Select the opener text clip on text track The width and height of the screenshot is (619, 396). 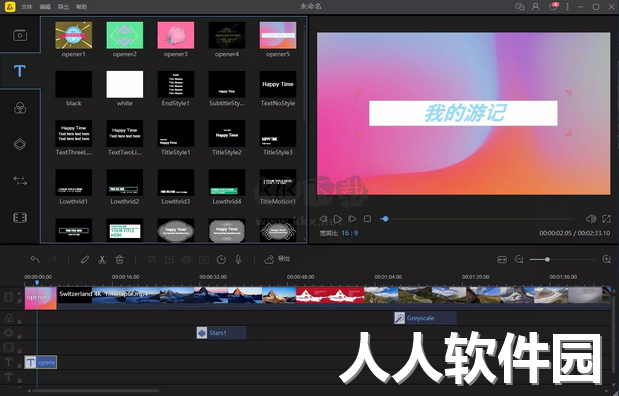point(41,362)
